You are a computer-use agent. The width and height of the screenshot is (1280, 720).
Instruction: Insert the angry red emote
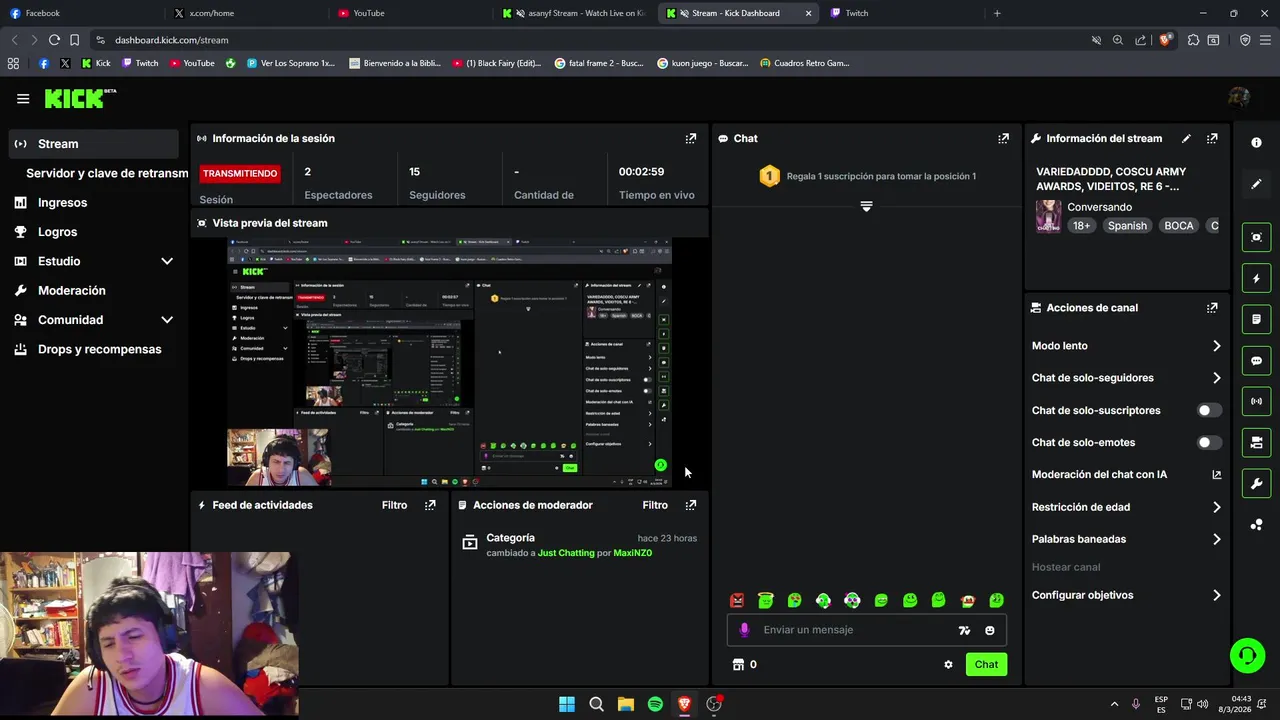point(737,600)
